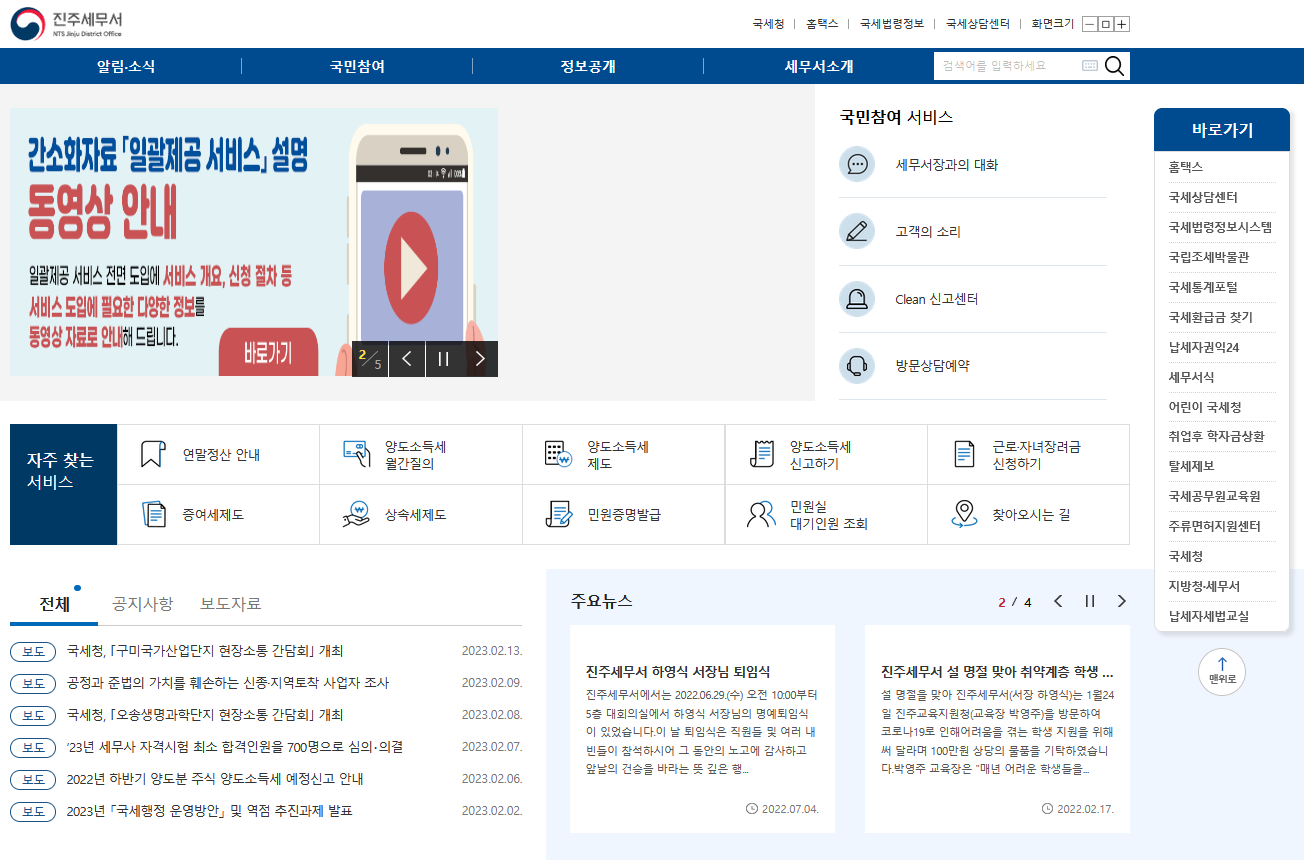Open 신종·지역토착 사업자 조사 article

tap(228, 683)
